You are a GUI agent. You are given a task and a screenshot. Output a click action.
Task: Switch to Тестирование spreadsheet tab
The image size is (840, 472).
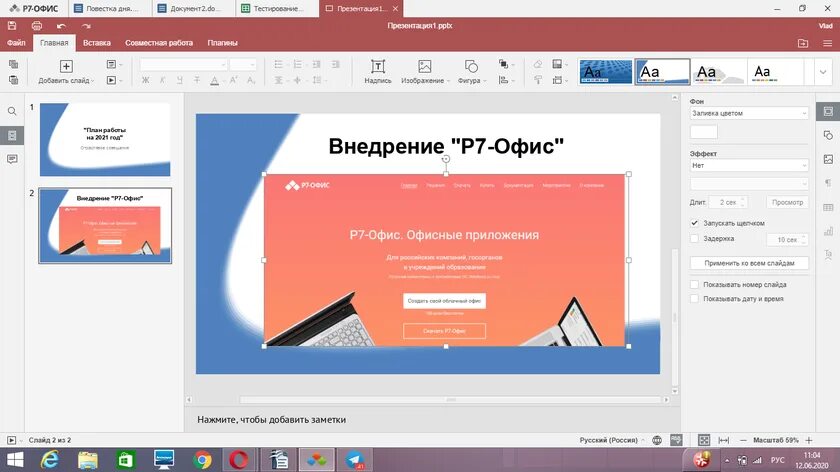point(276,9)
